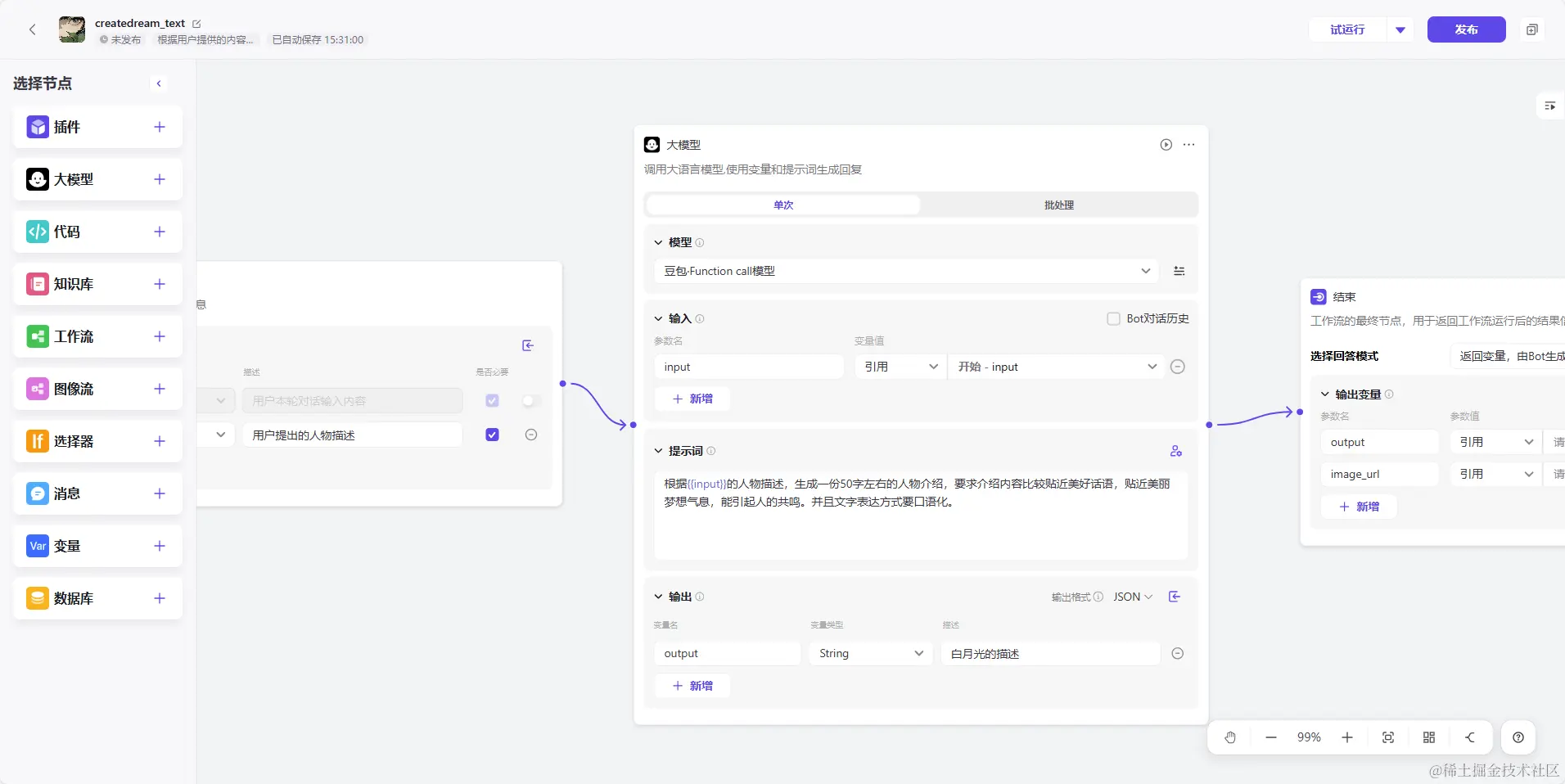Add a 变量 variable node
1565x784 pixels.
click(x=160, y=546)
